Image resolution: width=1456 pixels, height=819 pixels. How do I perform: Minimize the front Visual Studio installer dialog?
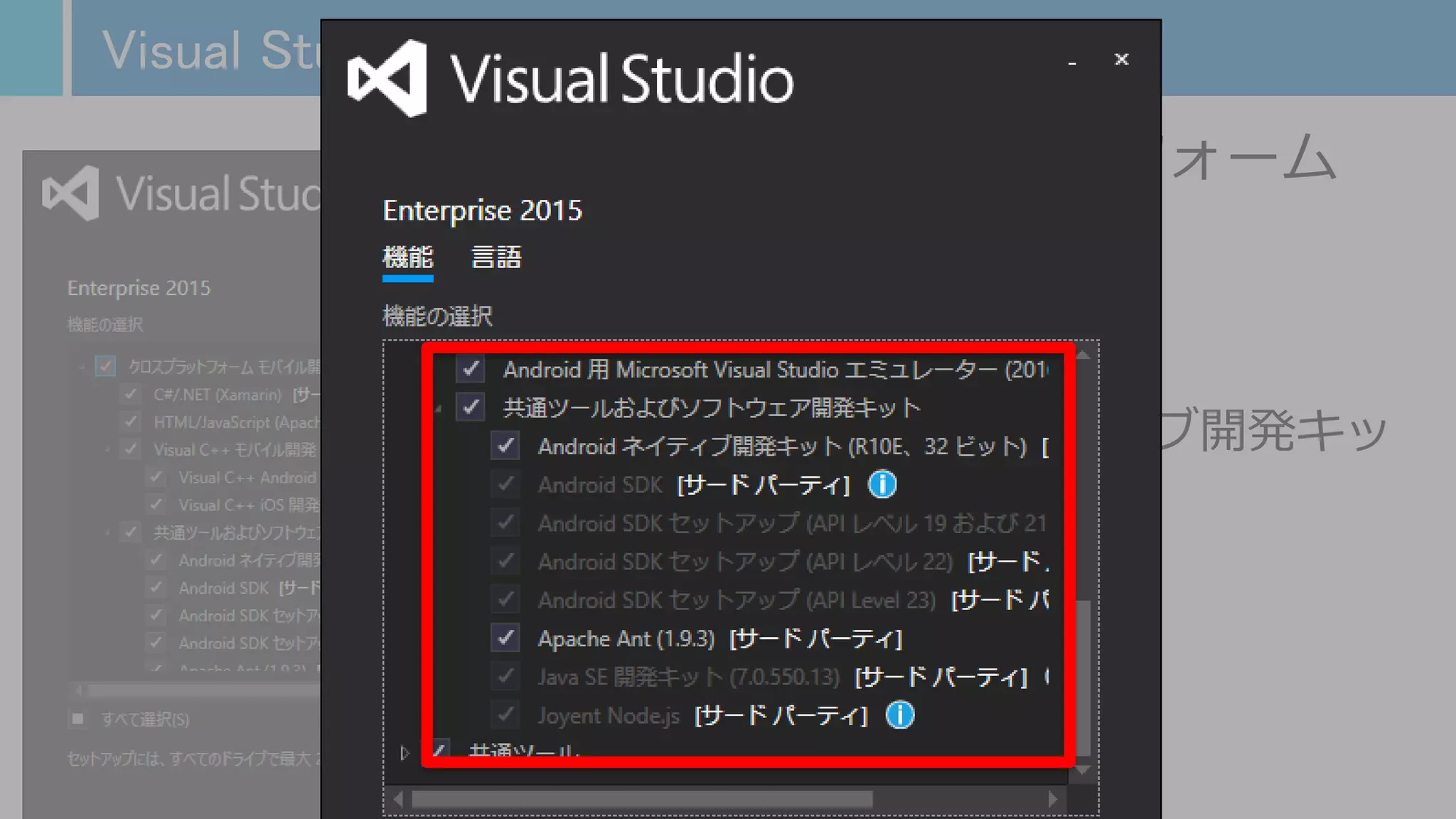[1072, 63]
